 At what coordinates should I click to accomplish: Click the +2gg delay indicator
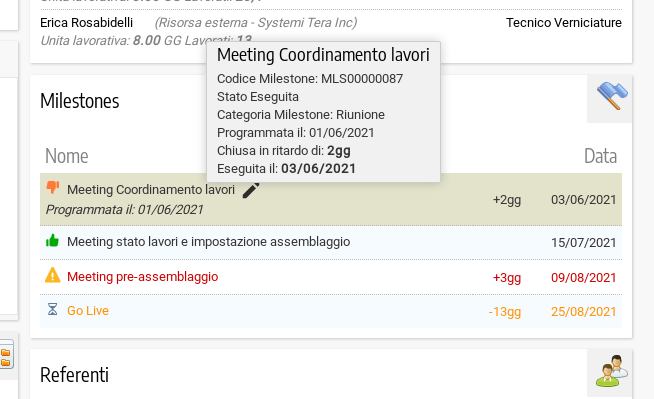pos(507,200)
